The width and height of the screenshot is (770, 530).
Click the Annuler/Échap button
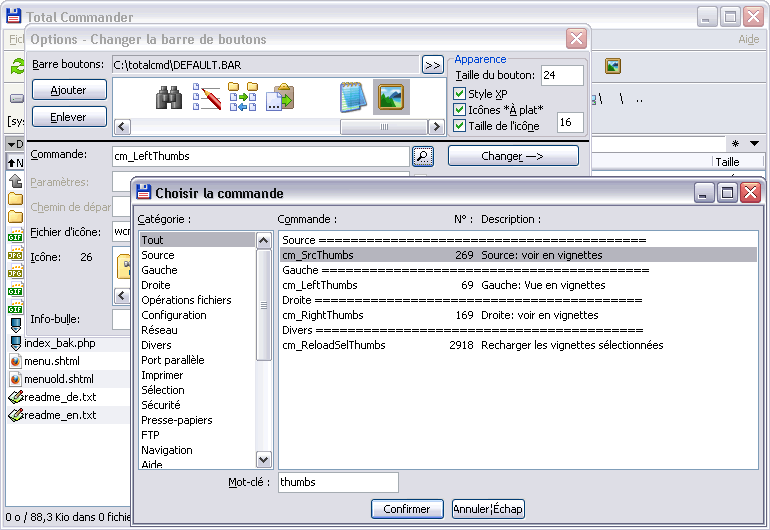click(x=488, y=509)
